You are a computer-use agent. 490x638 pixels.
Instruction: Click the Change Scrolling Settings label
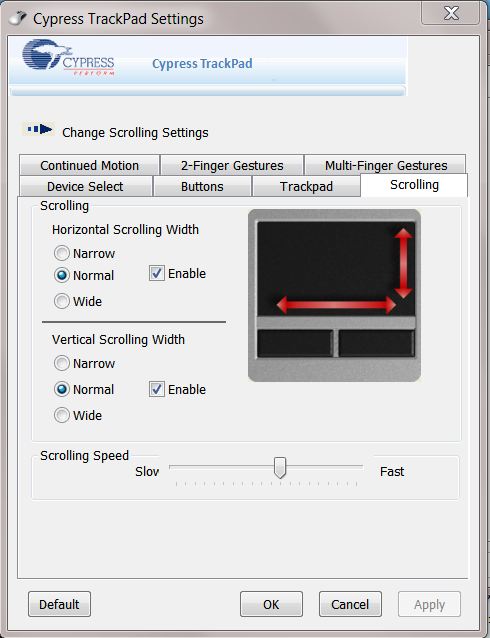click(x=135, y=133)
